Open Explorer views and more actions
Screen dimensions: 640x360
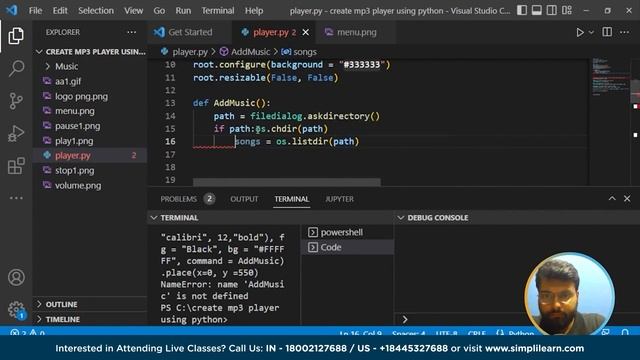click(x=131, y=32)
